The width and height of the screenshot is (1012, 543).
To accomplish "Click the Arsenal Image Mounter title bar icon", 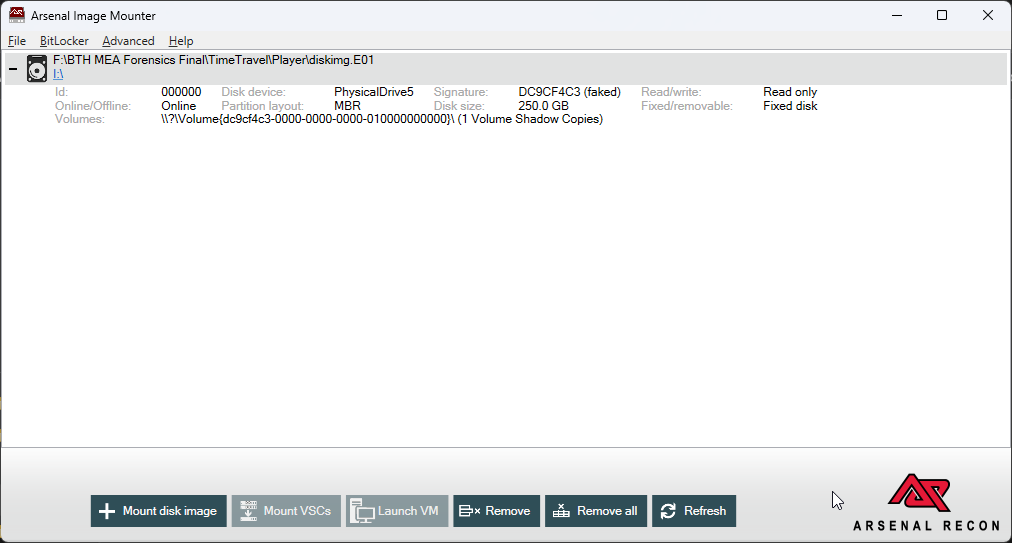I will 16,15.
